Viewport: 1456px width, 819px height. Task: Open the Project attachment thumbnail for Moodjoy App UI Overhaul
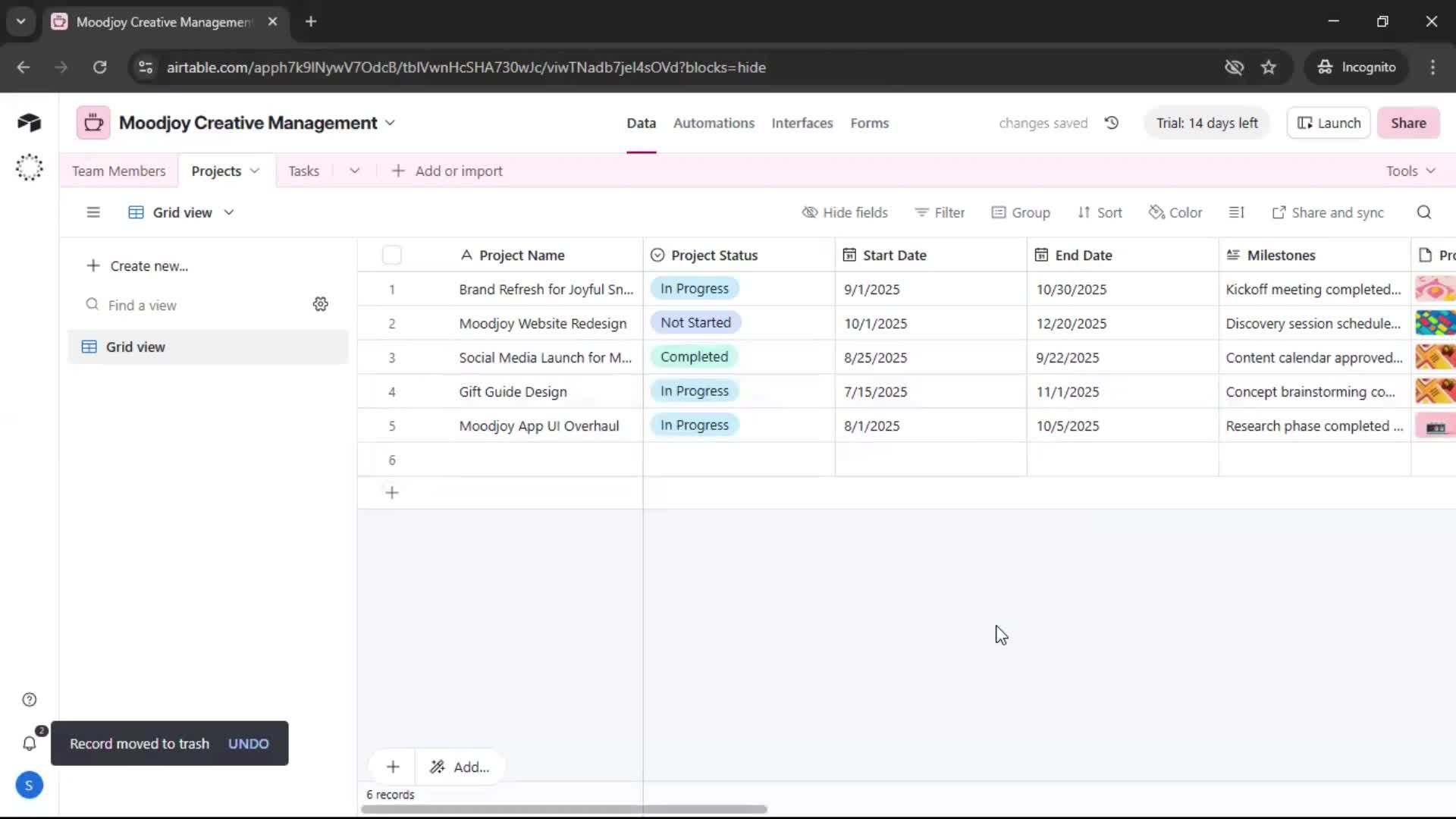(x=1435, y=426)
